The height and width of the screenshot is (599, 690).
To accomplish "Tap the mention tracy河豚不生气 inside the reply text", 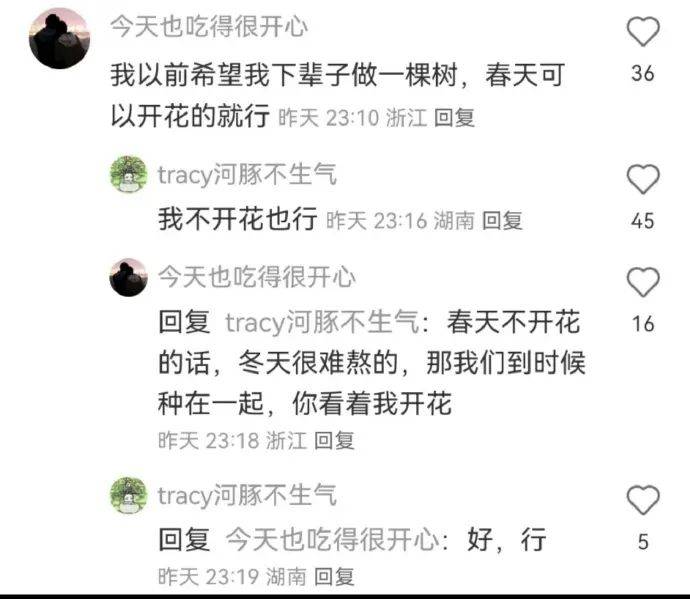I will [x=323, y=322].
